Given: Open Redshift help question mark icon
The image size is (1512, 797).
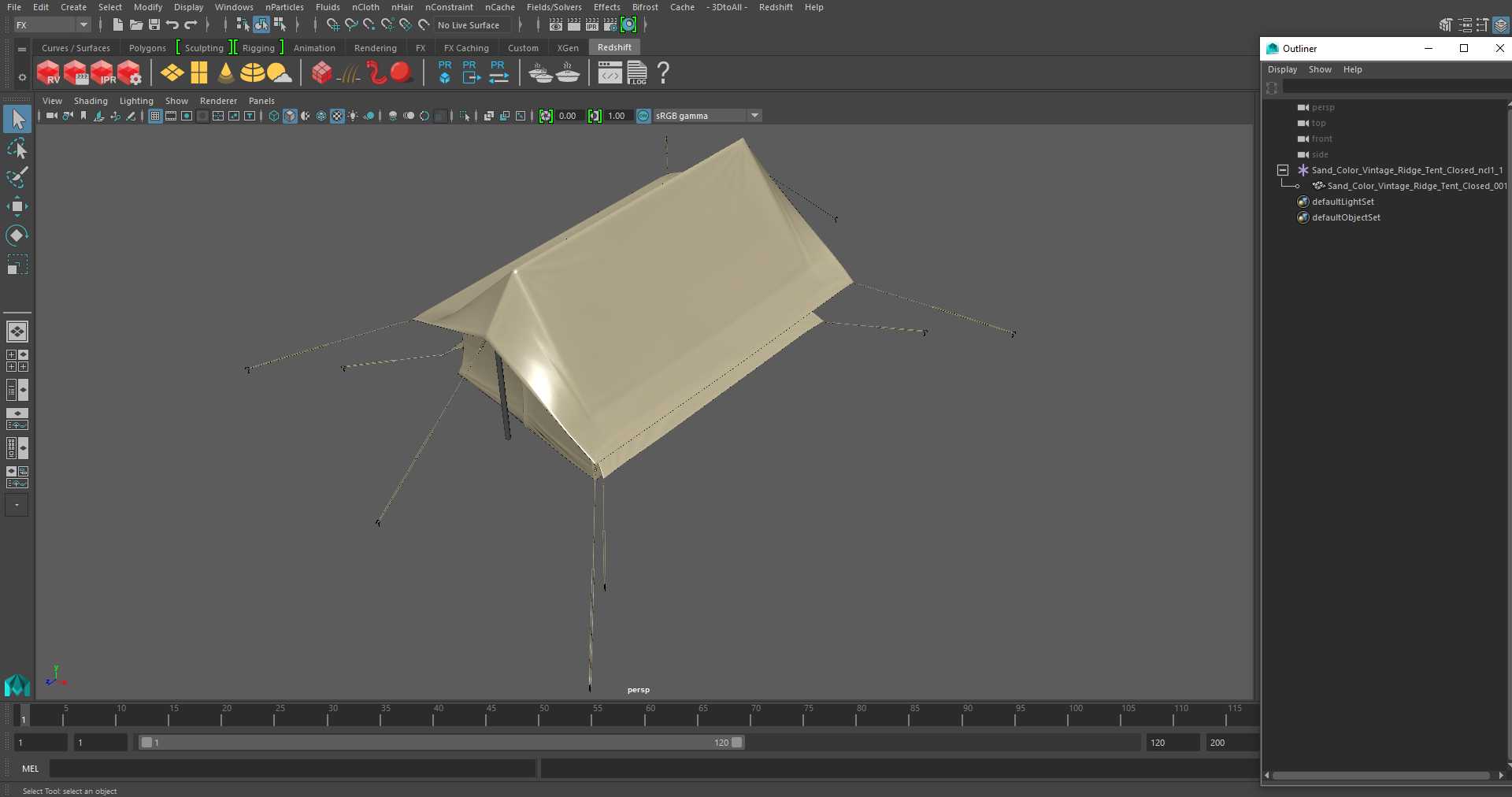Looking at the screenshot, I should pos(663,73).
